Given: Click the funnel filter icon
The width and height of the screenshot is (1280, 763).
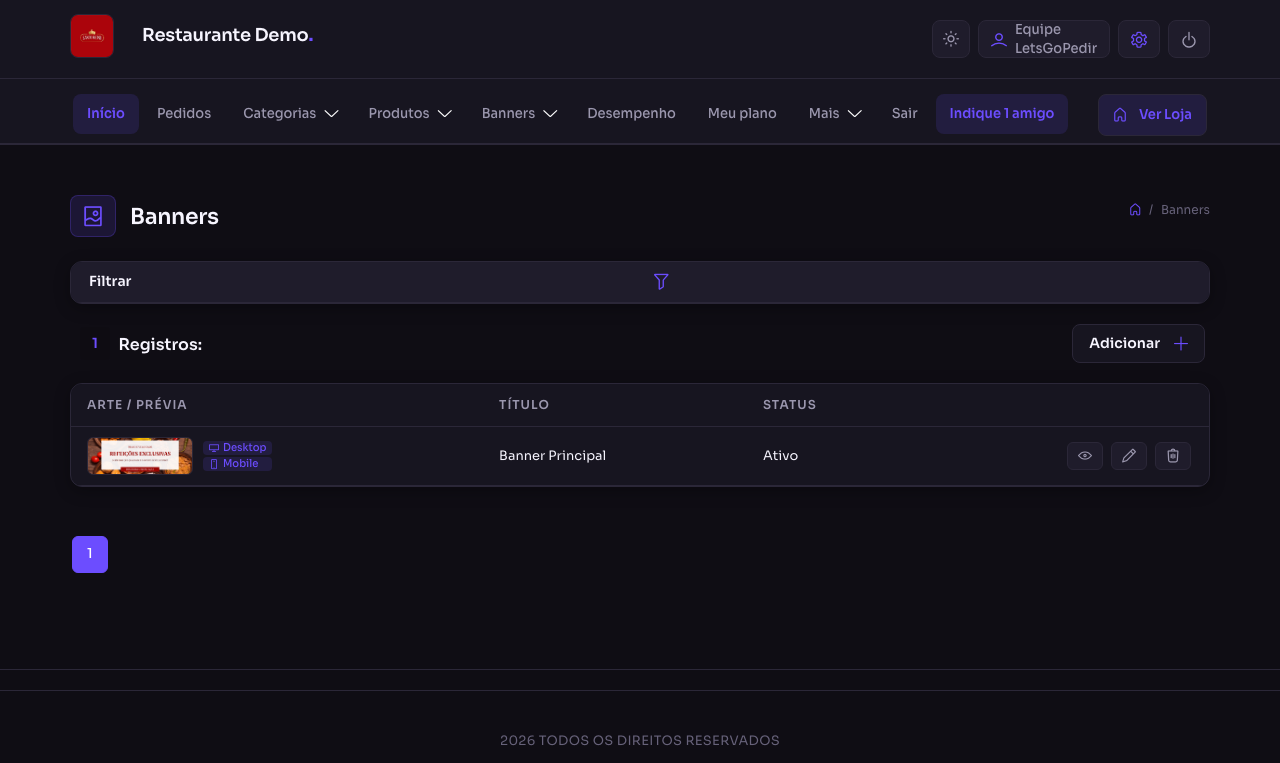Looking at the screenshot, I should [661, 282].
